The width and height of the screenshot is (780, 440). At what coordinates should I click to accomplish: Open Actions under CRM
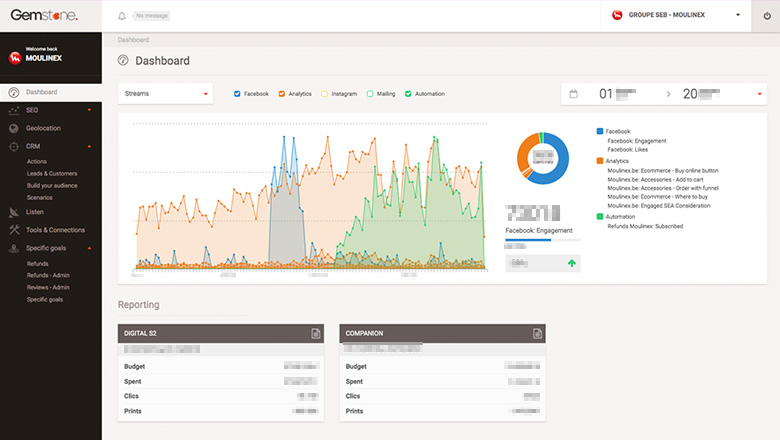coord(37,162)
